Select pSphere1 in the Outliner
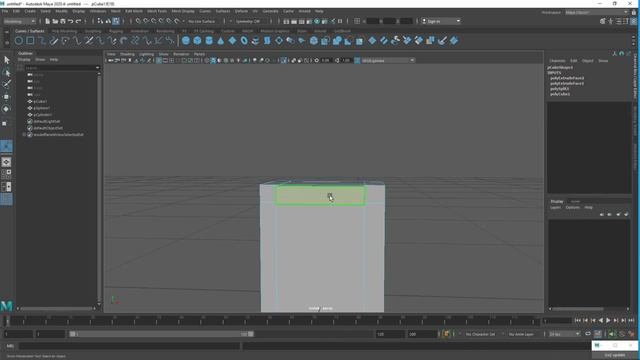Screen dimensions: 640x360 (x=42, y=108)
